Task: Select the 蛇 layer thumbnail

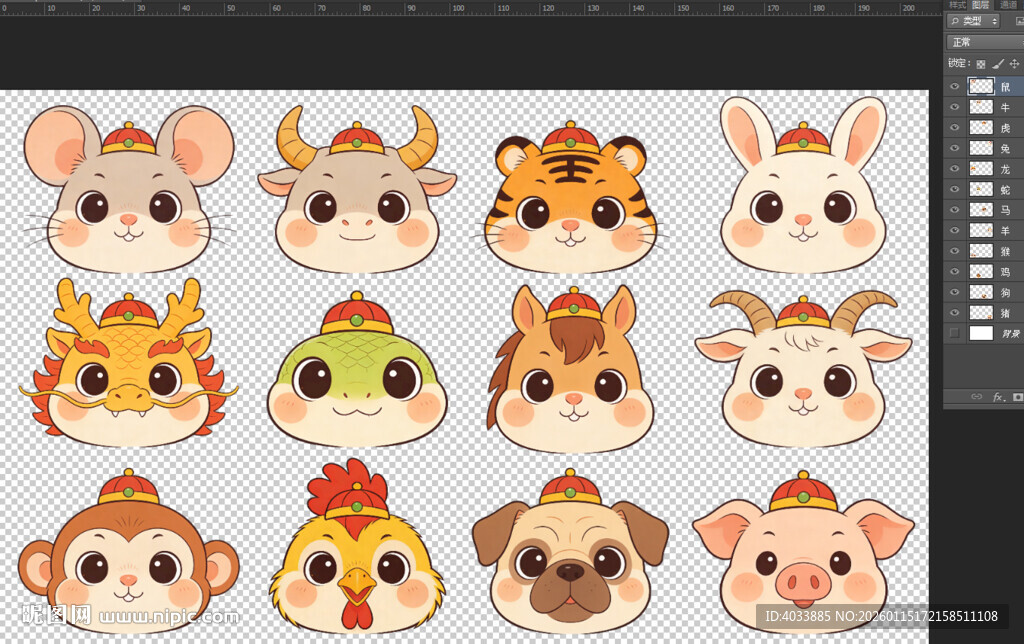Action: (981, 189)
